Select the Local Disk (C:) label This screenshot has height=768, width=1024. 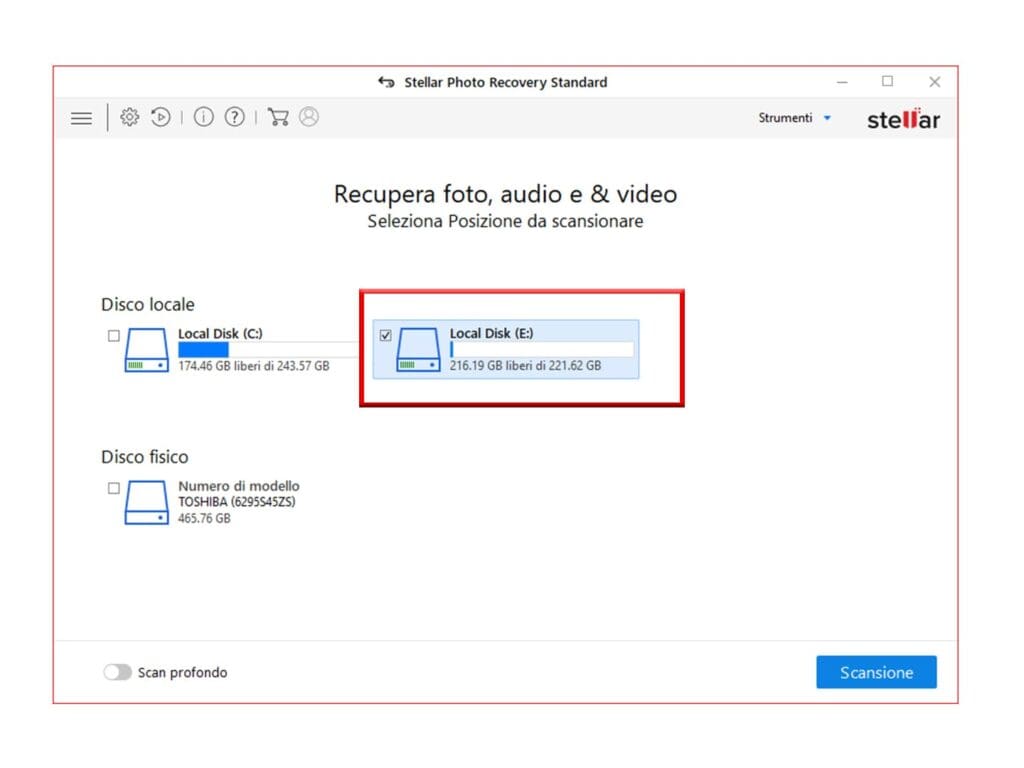[220, 334]
